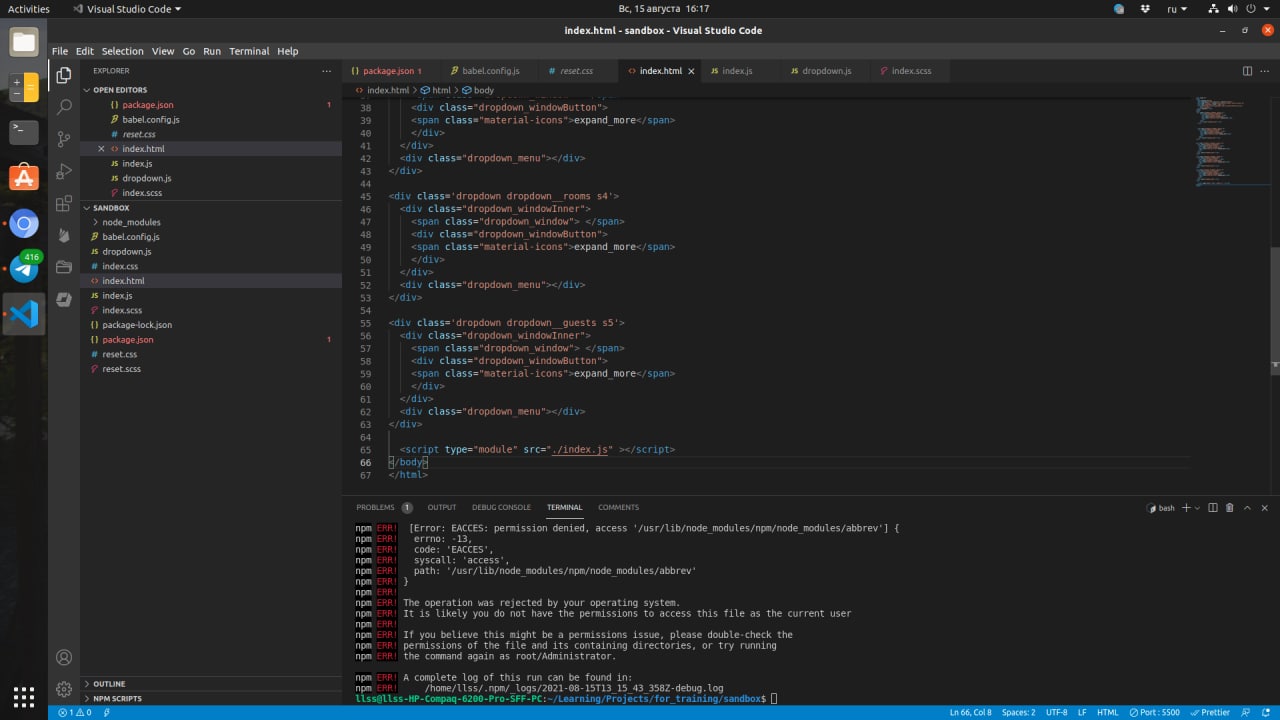Open the feedback icon in status bar

pyautogui.click(x=1247, y=712)
